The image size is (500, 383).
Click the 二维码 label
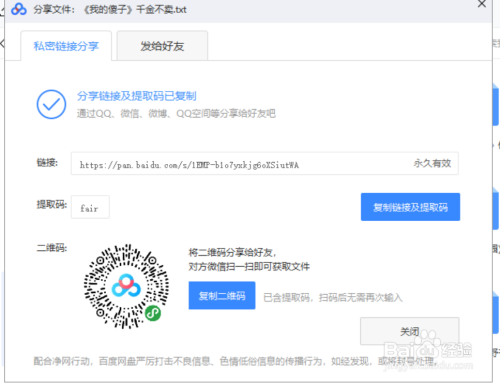coord(52,248)
